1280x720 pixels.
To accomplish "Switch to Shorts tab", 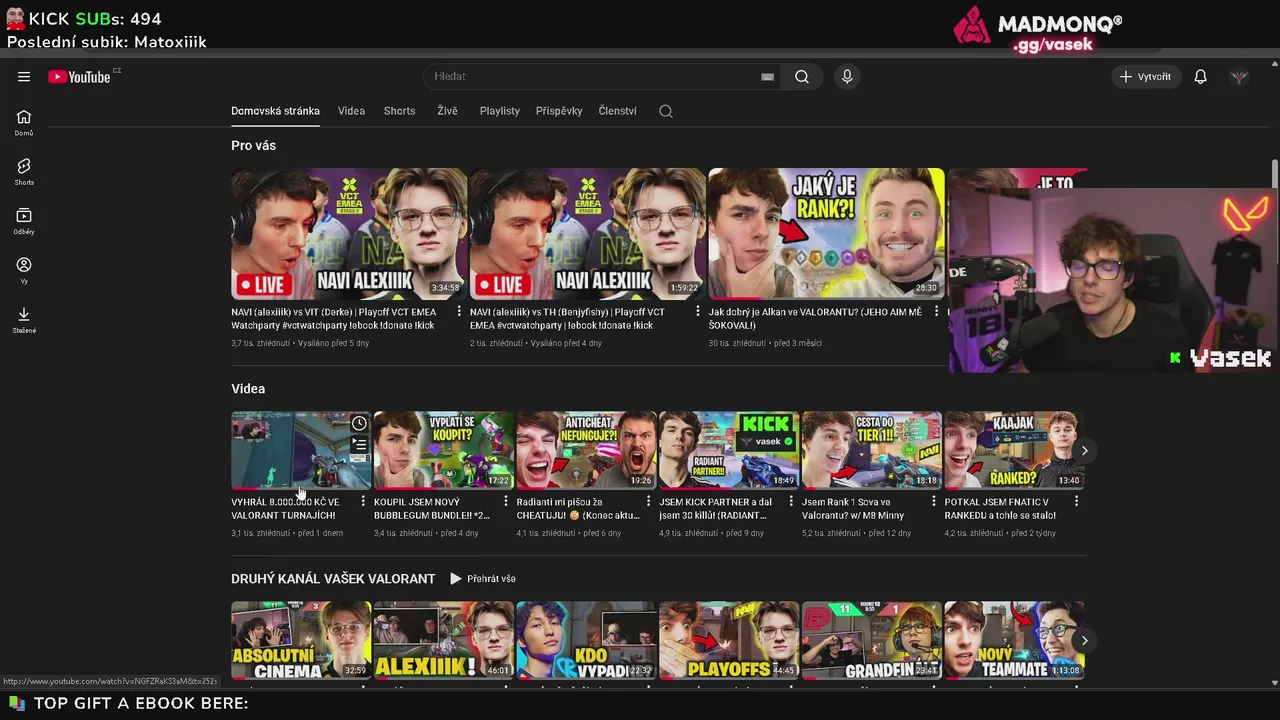I will pos(399,111).
